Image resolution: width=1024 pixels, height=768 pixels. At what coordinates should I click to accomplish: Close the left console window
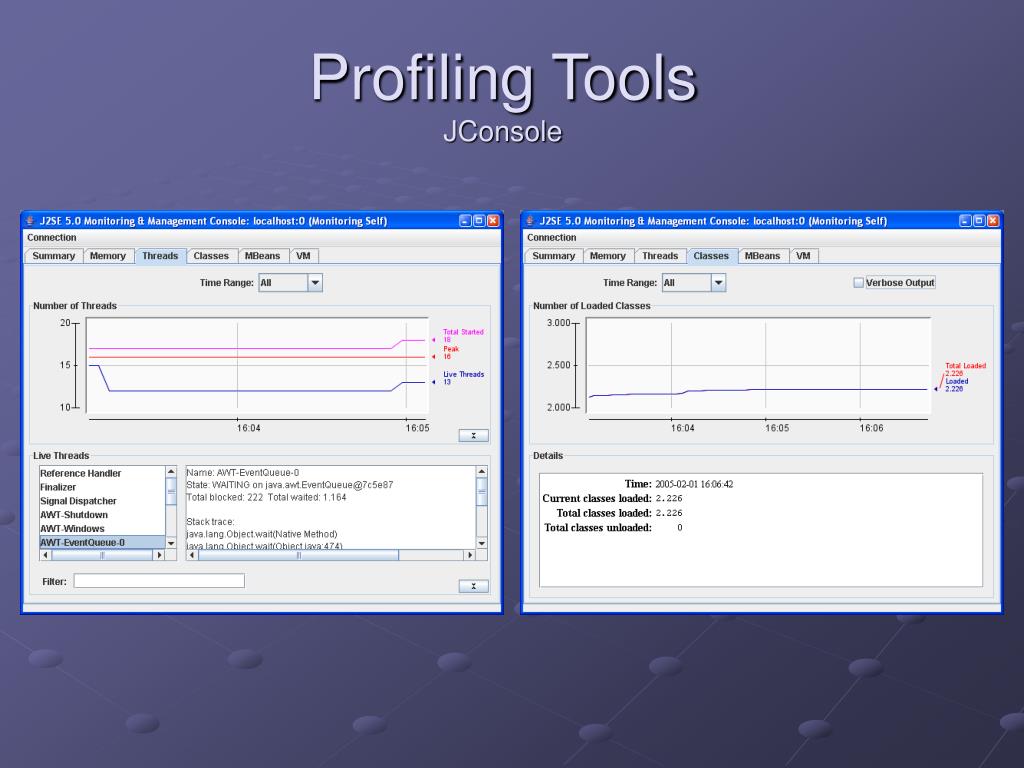(x=493, y=221)
